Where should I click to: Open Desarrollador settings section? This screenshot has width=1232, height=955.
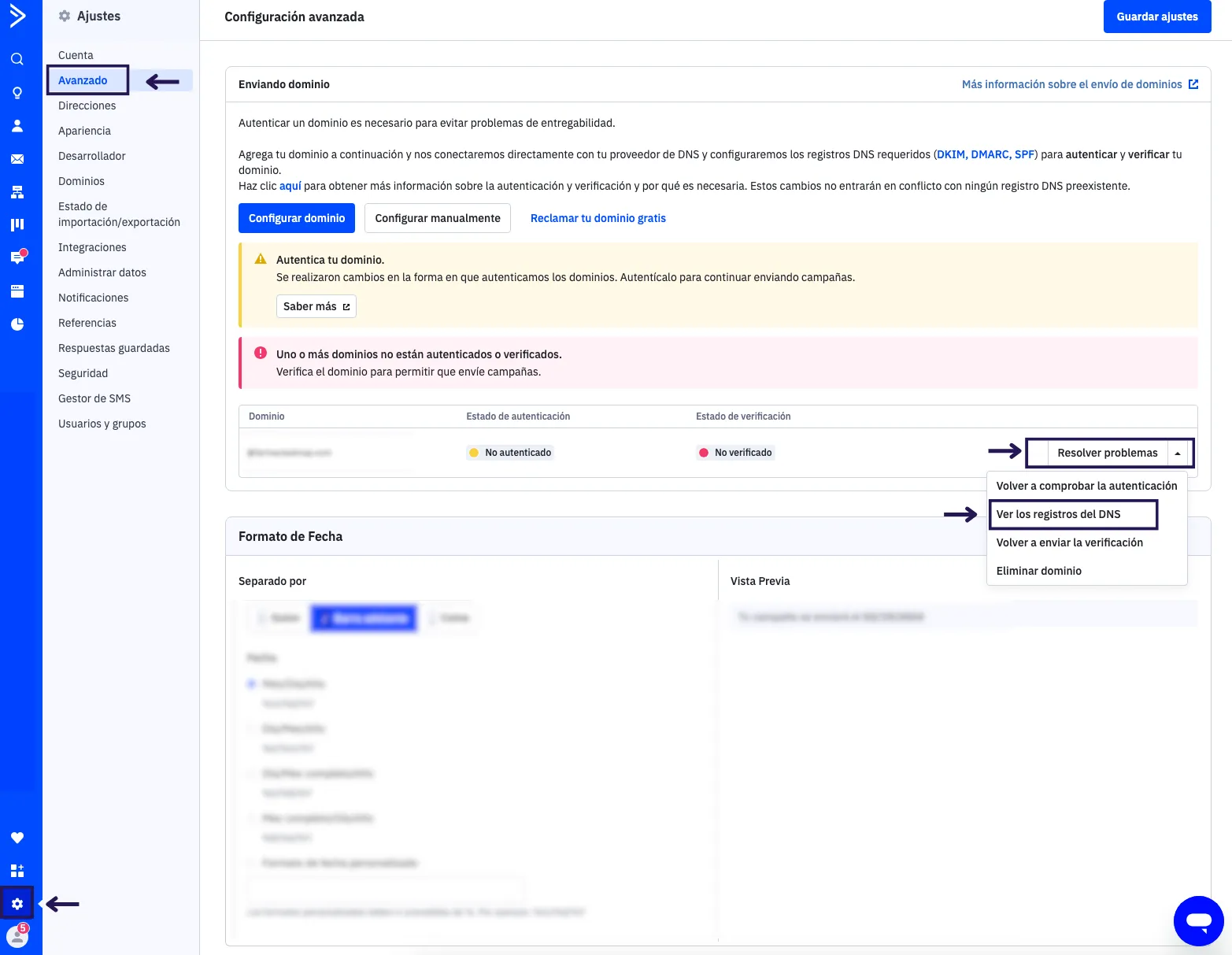[92, 156]
